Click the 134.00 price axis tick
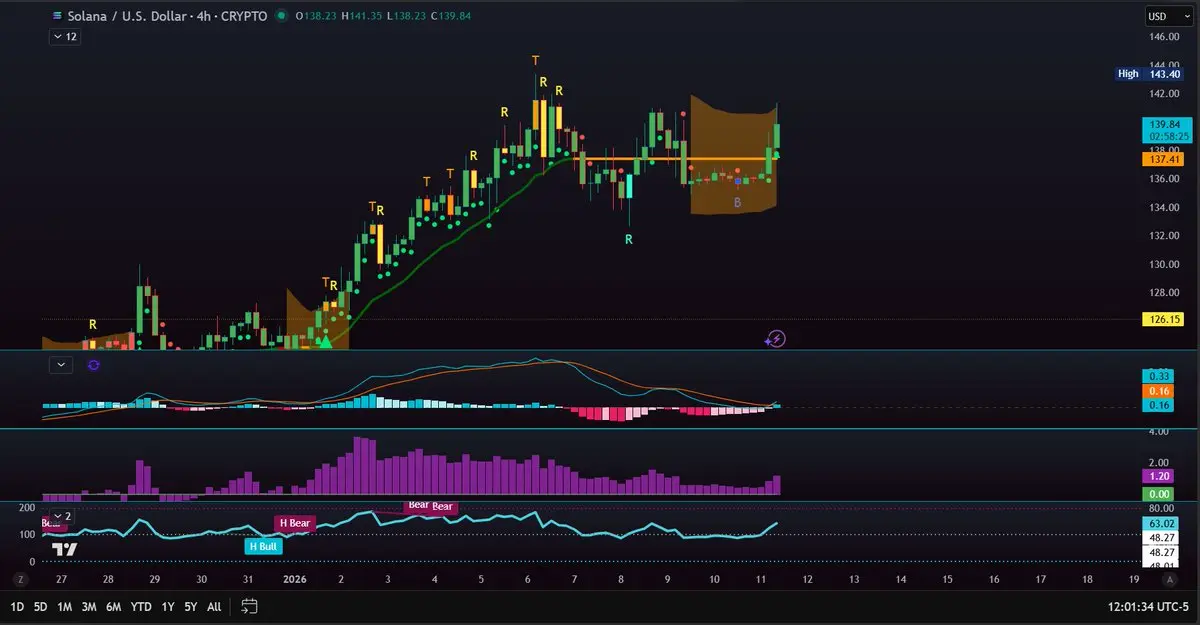 (x=1165, y=207)
